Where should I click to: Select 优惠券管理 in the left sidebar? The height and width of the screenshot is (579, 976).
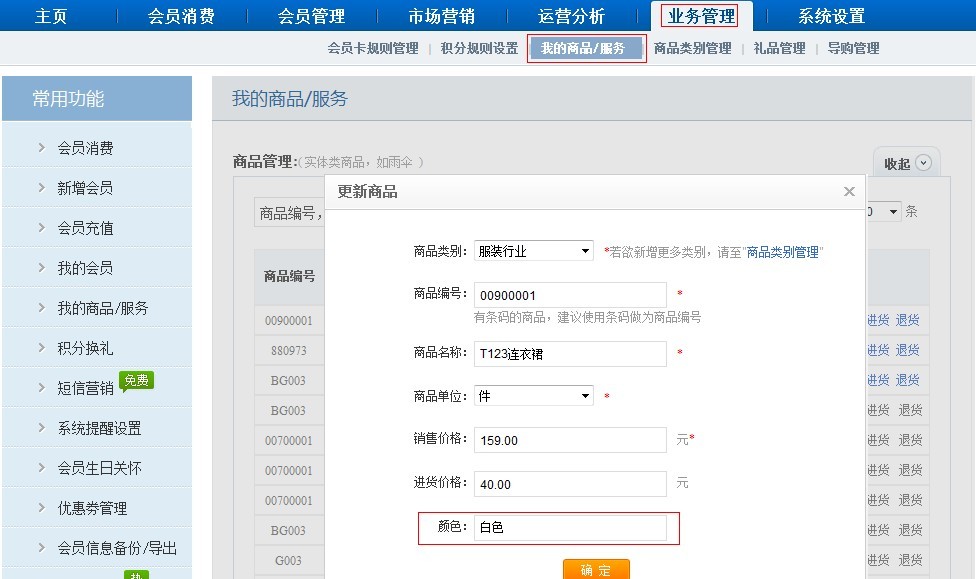[92, 508]
